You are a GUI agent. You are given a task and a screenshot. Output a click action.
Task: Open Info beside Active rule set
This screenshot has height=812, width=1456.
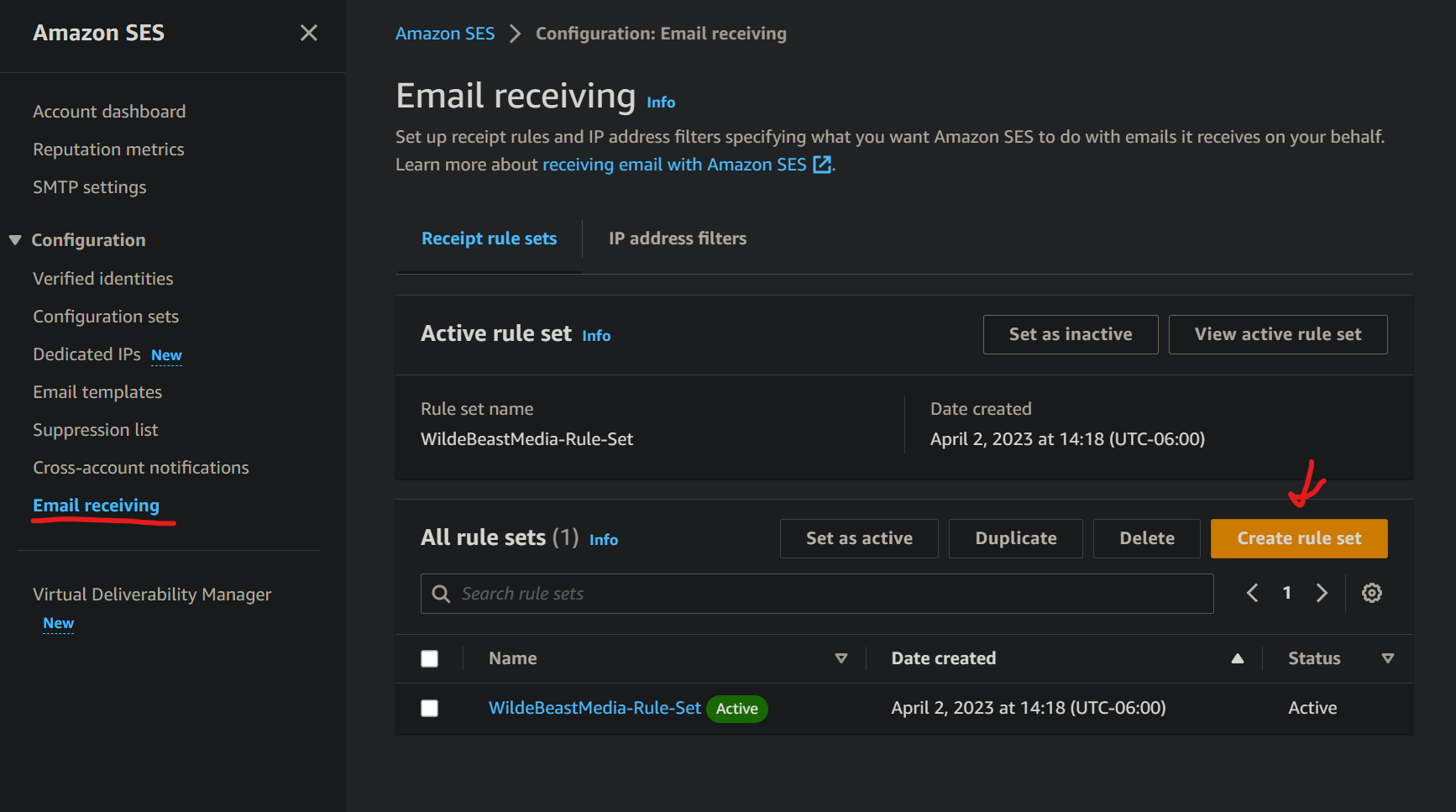coord(596,335)
